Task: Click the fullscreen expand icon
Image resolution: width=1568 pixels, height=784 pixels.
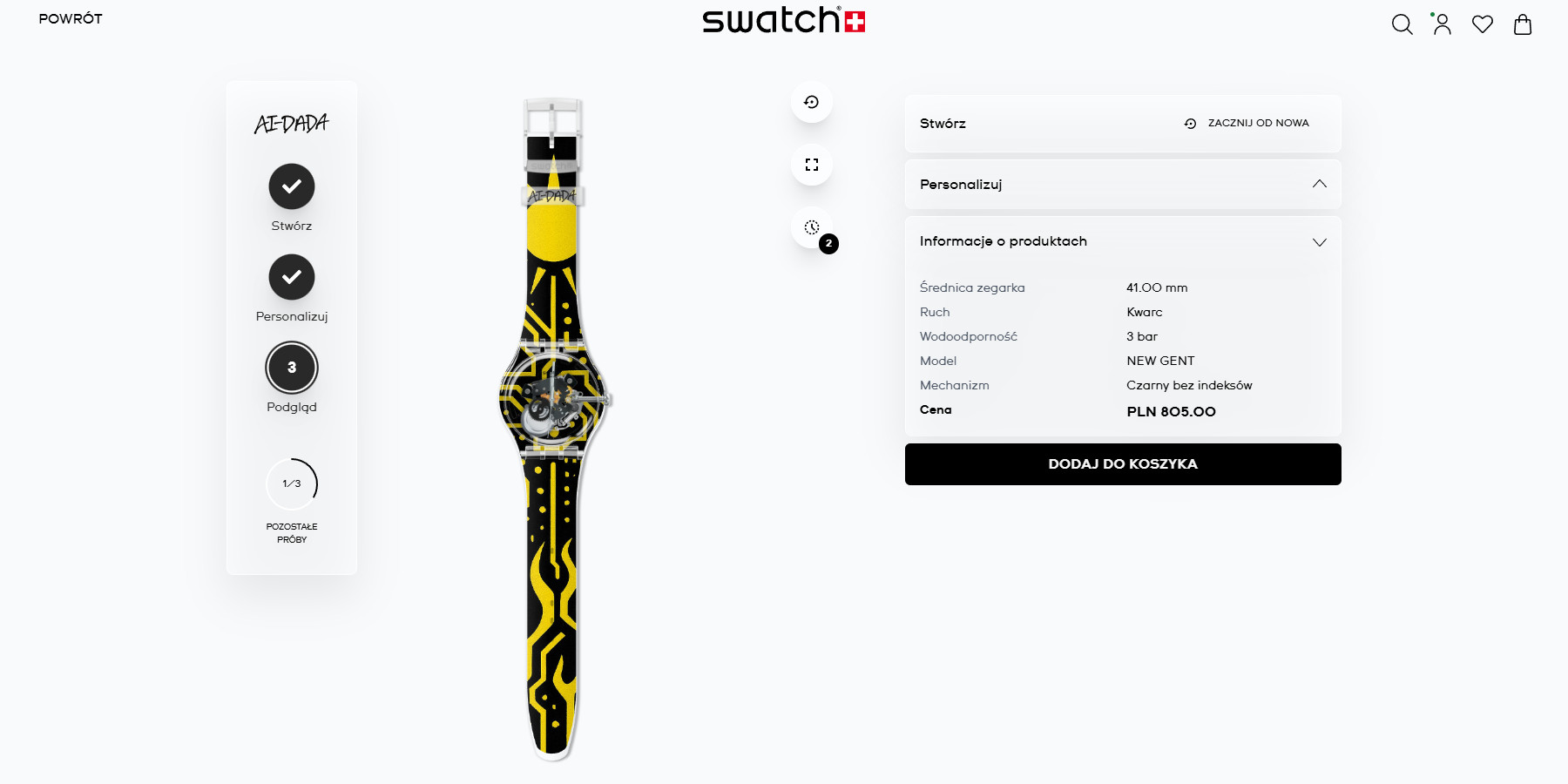Action: pyautogui.click(x=812, y=165)
